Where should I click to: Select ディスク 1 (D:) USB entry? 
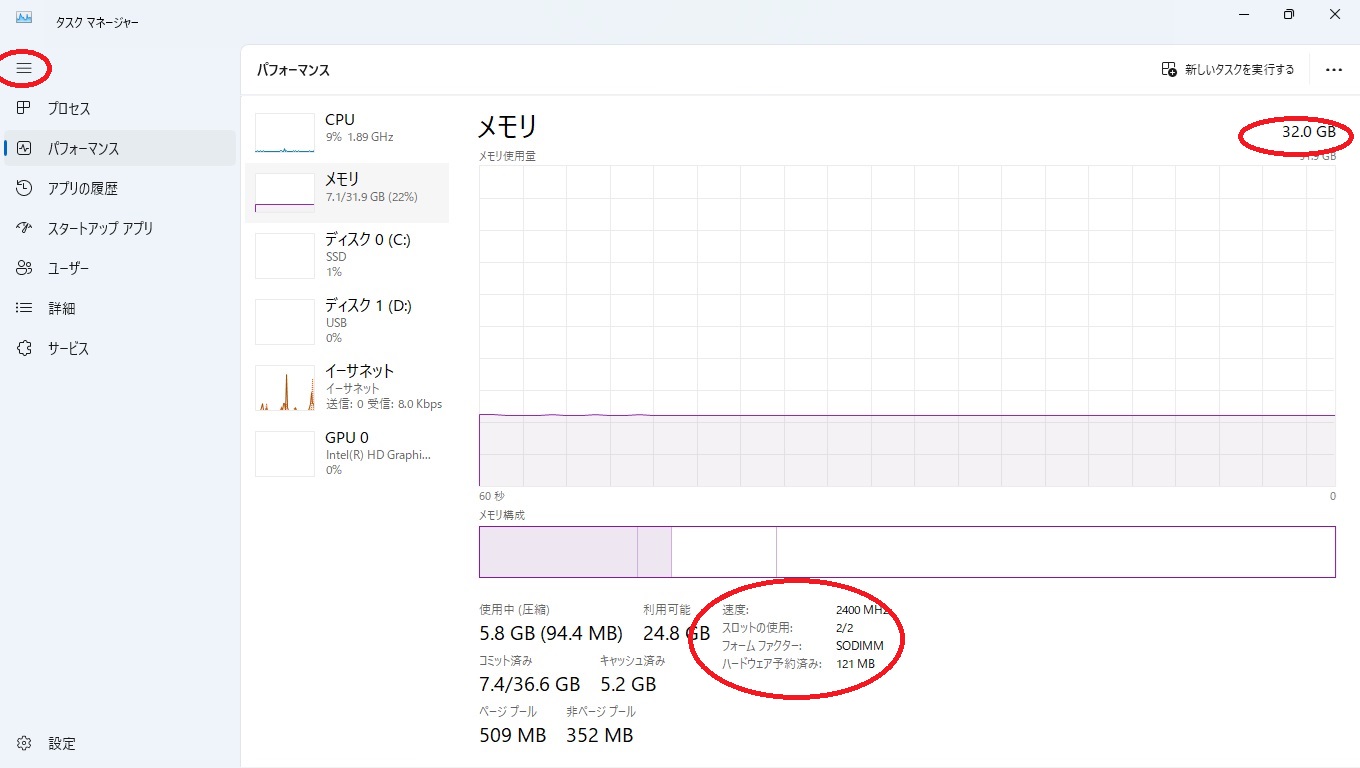[x=347, y=321]
